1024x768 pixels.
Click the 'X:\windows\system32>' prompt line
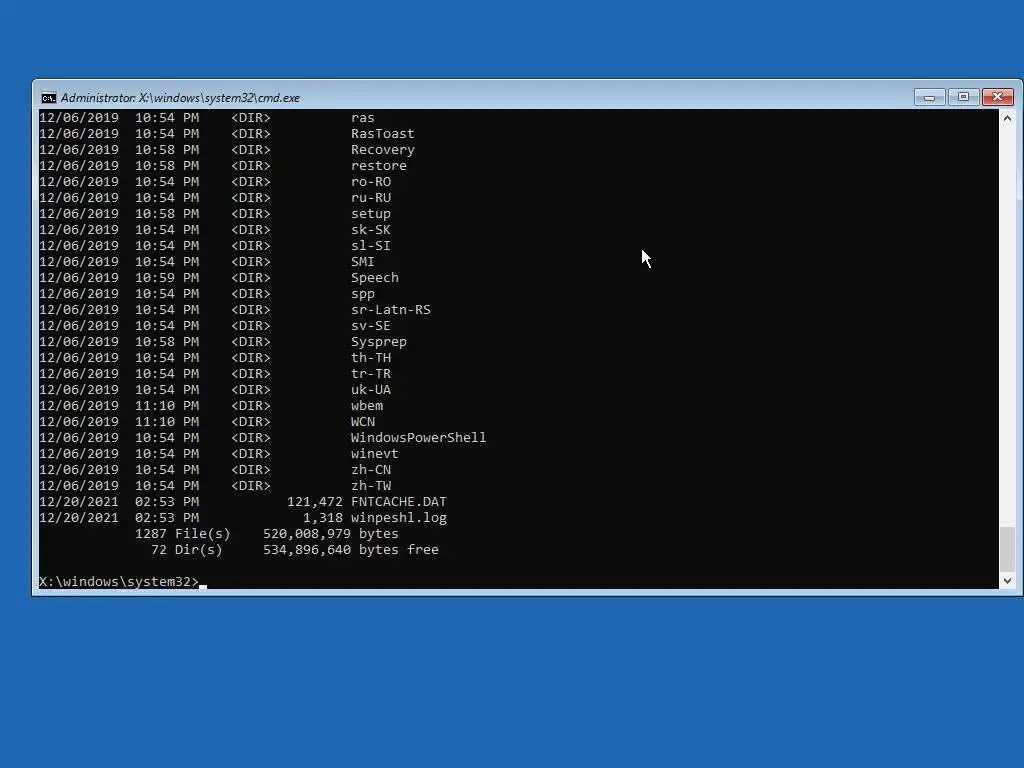tap(119, 581)
